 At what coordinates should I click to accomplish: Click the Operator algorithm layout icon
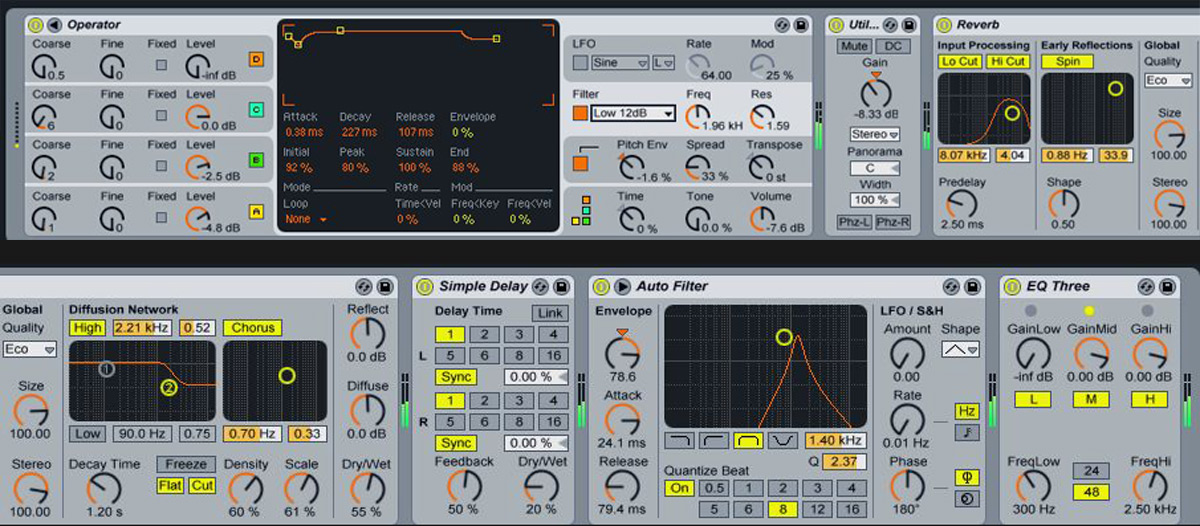point(581,212)
